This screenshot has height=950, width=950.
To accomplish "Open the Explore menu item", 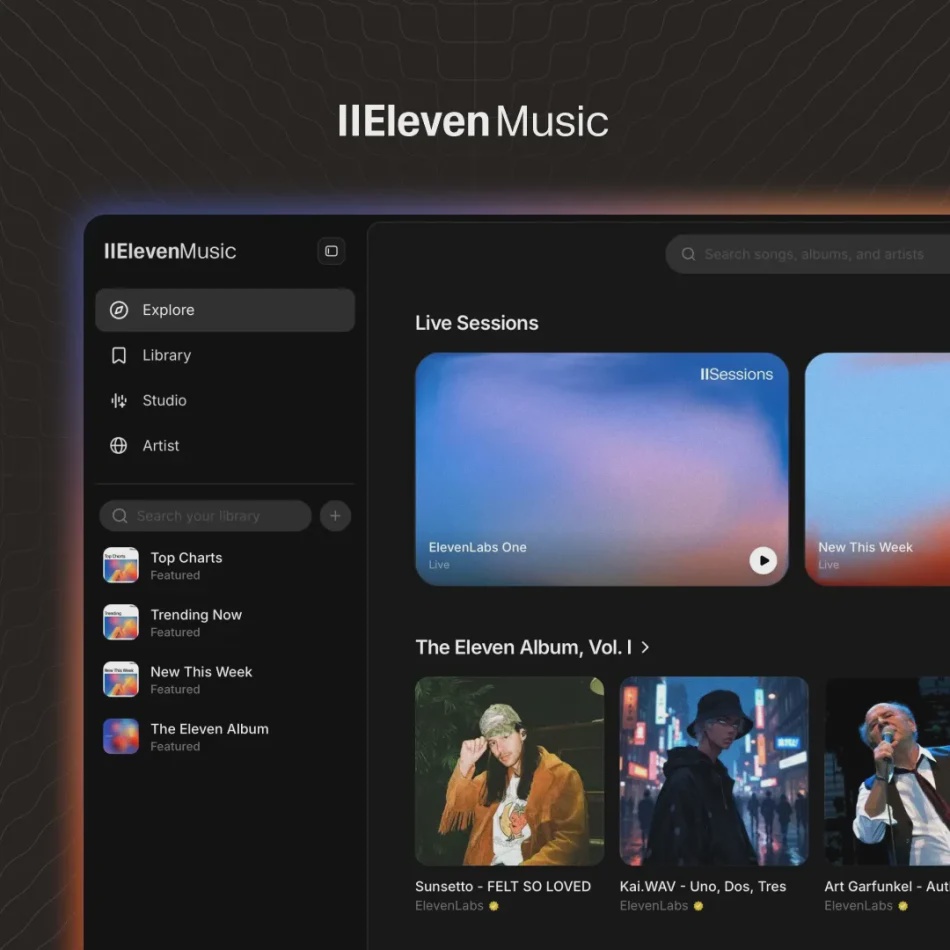I will pyautogui.click(x=225, y=310).
